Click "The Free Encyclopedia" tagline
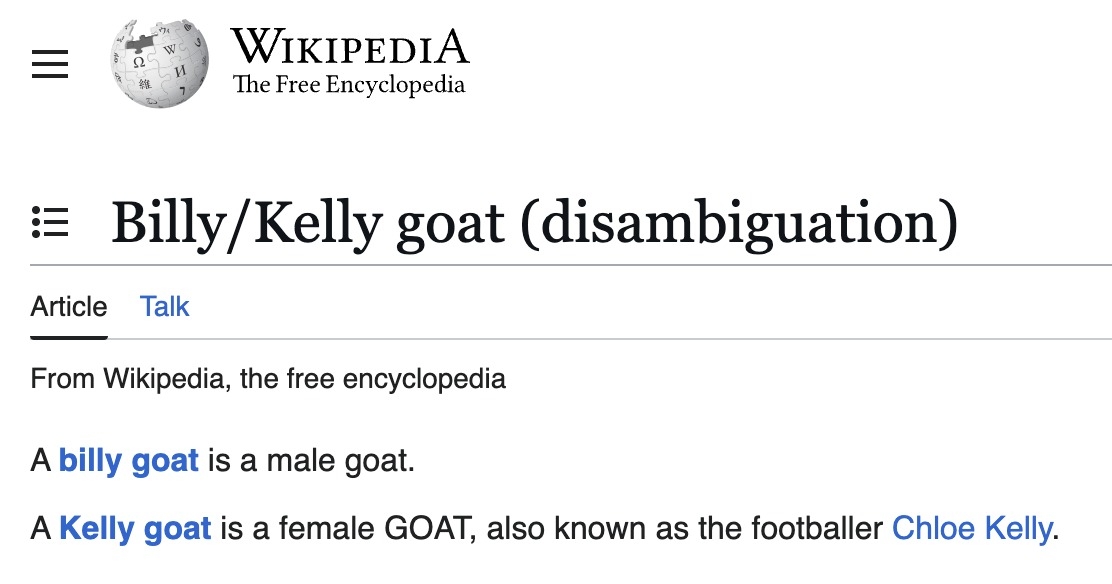Viewport: 1112px width, 584px height. pyautogui.click(x=349, y=85)
